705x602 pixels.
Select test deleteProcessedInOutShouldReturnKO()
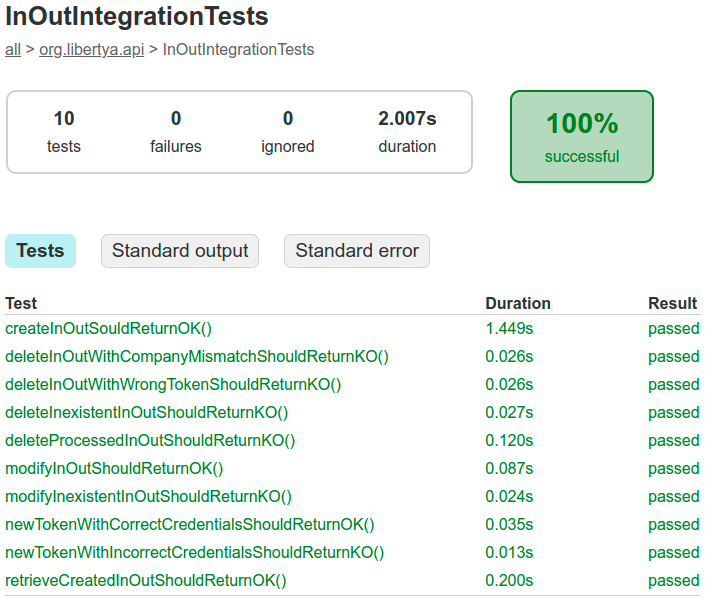(150, 440)
